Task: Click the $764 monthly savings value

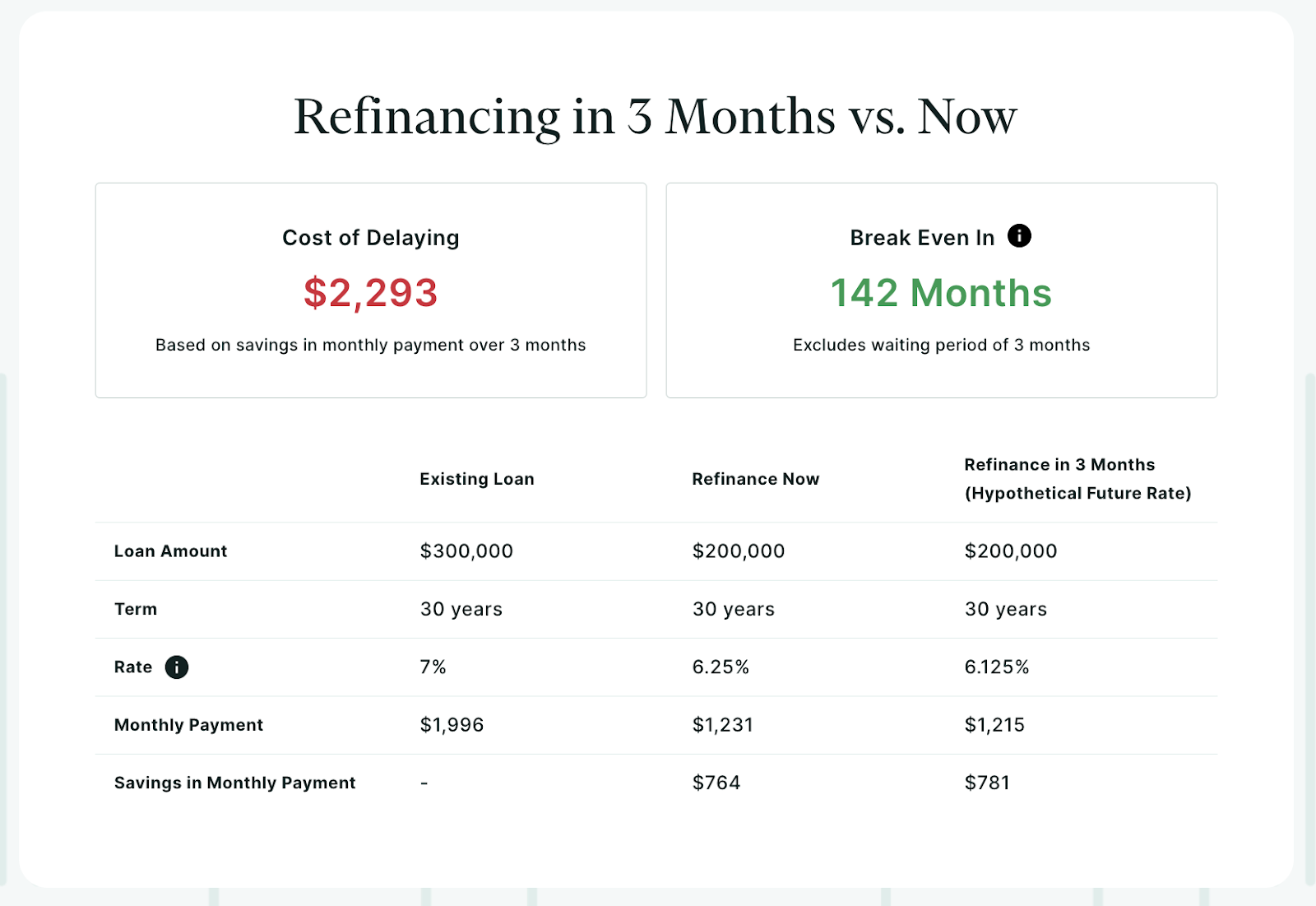Action: point(716,783)
